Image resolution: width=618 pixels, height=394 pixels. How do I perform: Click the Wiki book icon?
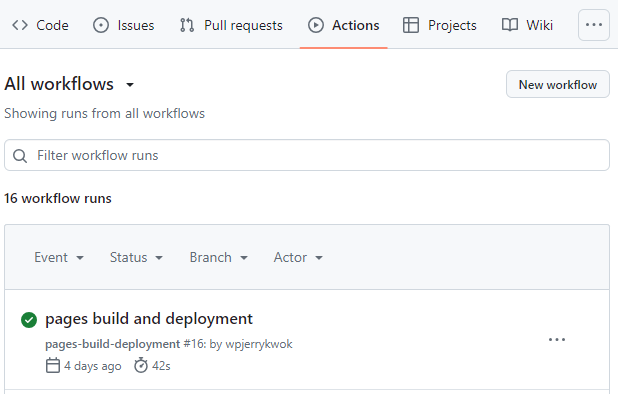point(510,25)
